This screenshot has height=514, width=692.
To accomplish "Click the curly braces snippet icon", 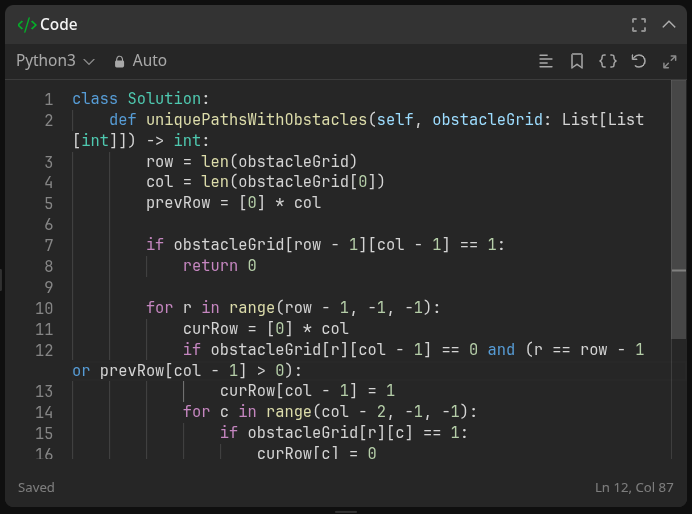I will pyautogui.click(x=608, y=61).
